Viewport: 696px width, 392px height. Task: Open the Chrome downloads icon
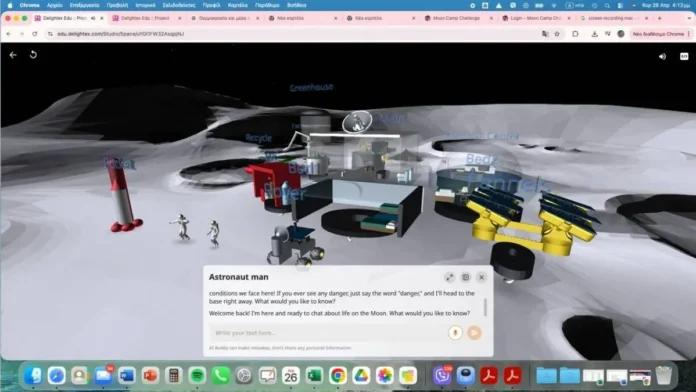point(594,34)
